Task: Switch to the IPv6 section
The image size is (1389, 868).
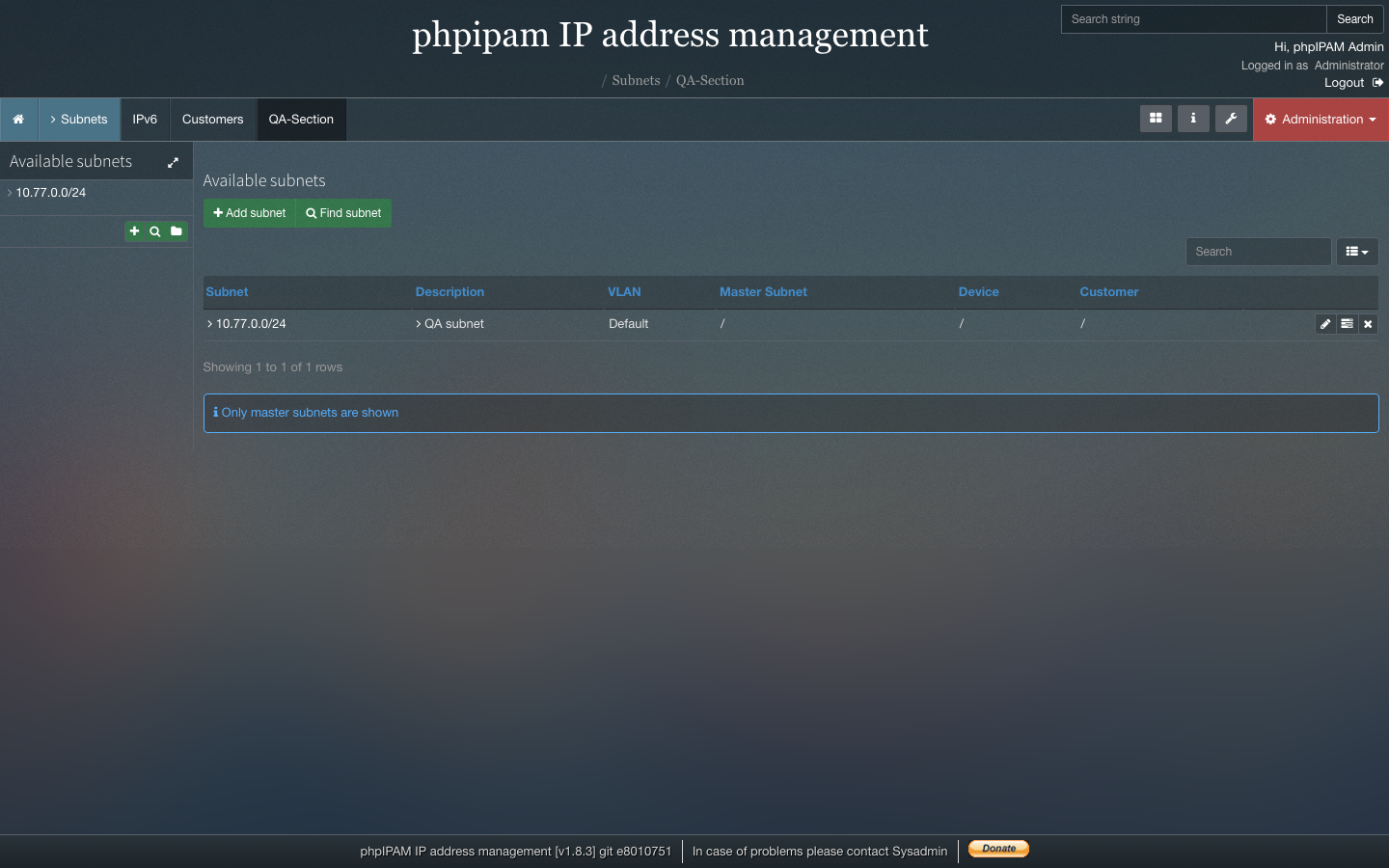Action: 145,120
